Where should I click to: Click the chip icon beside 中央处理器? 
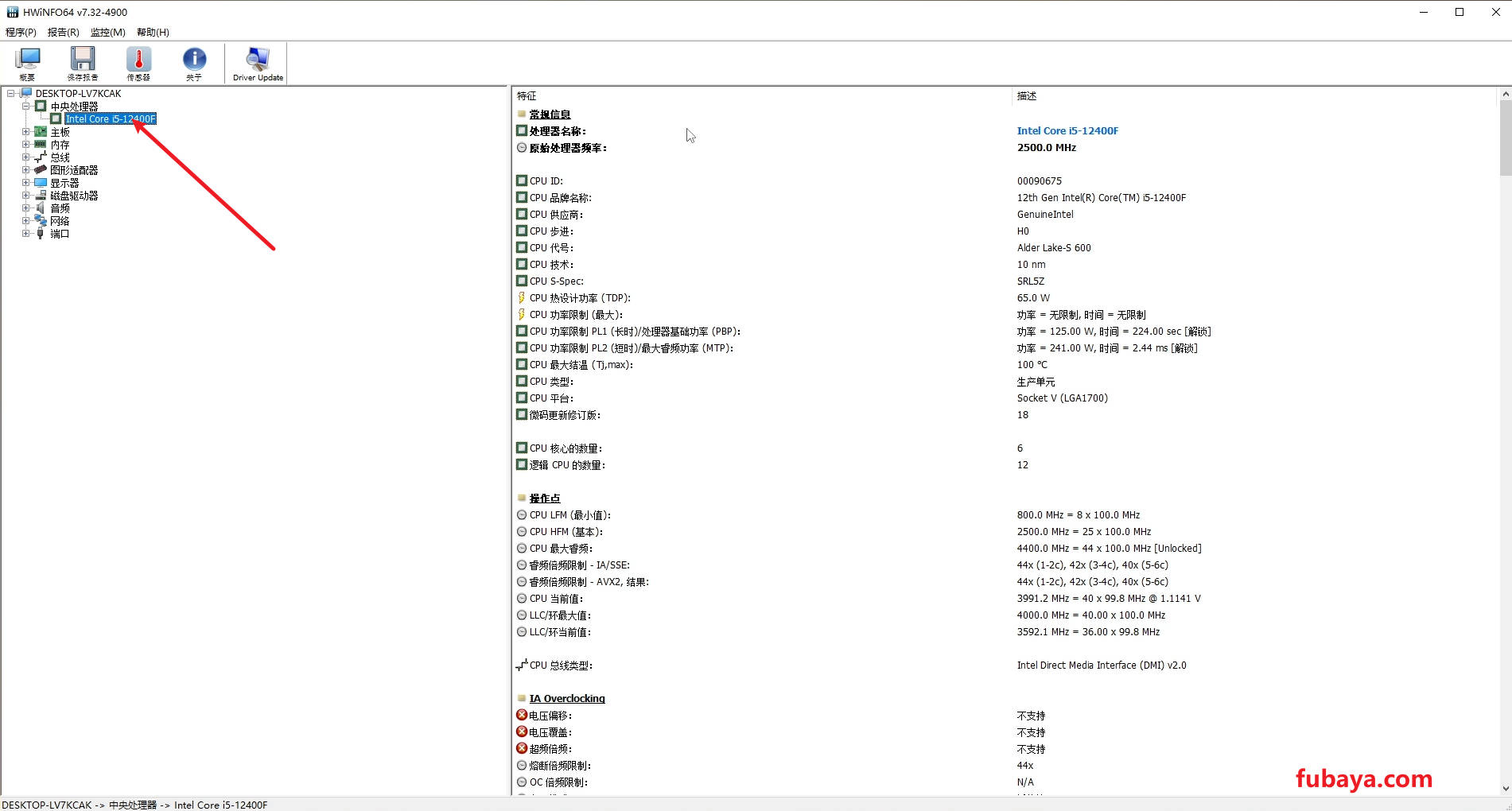pyautogui.click(x=41, y=106)
